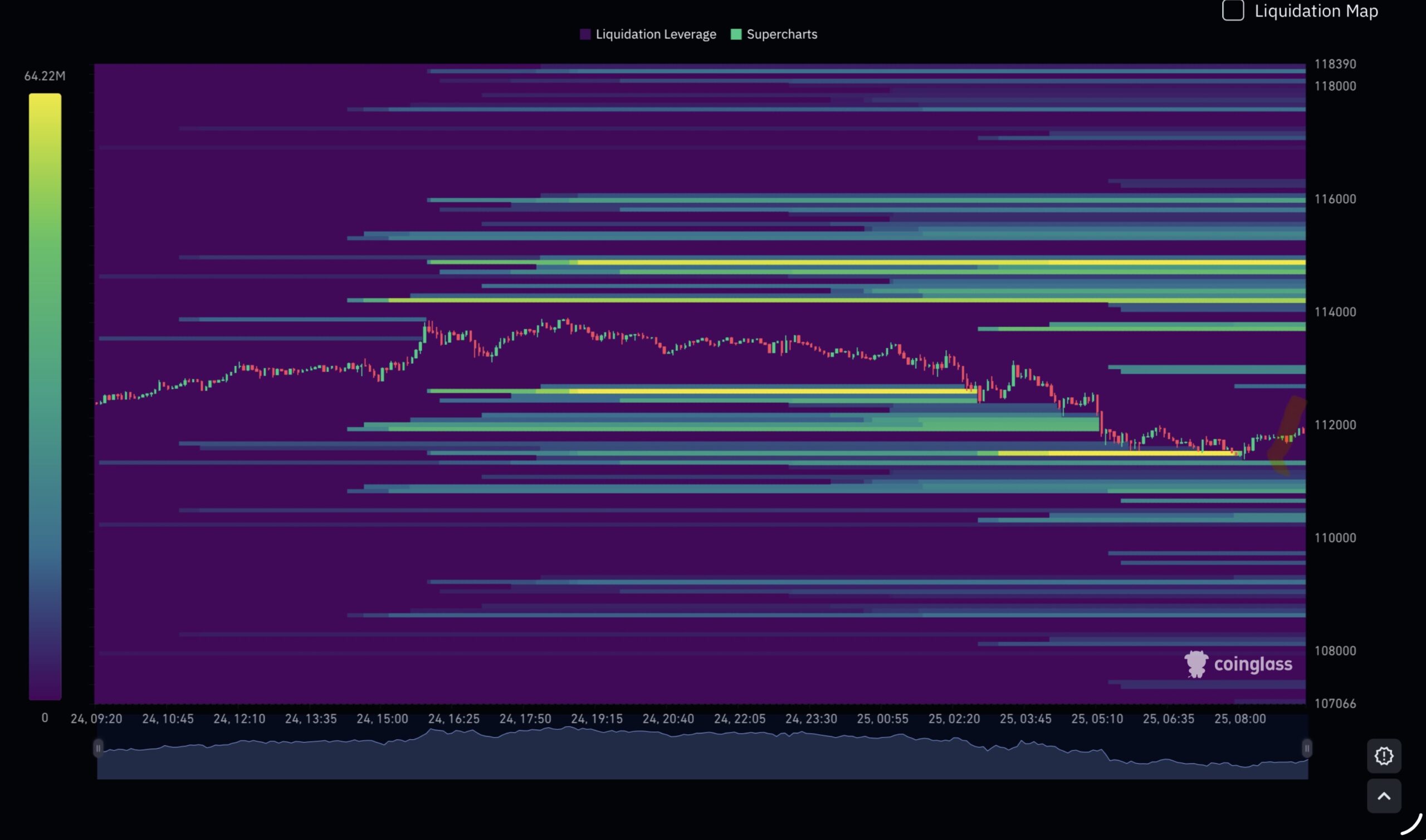Grab the right range slider handle
1426x840 pixels.
coord(1307,748)
